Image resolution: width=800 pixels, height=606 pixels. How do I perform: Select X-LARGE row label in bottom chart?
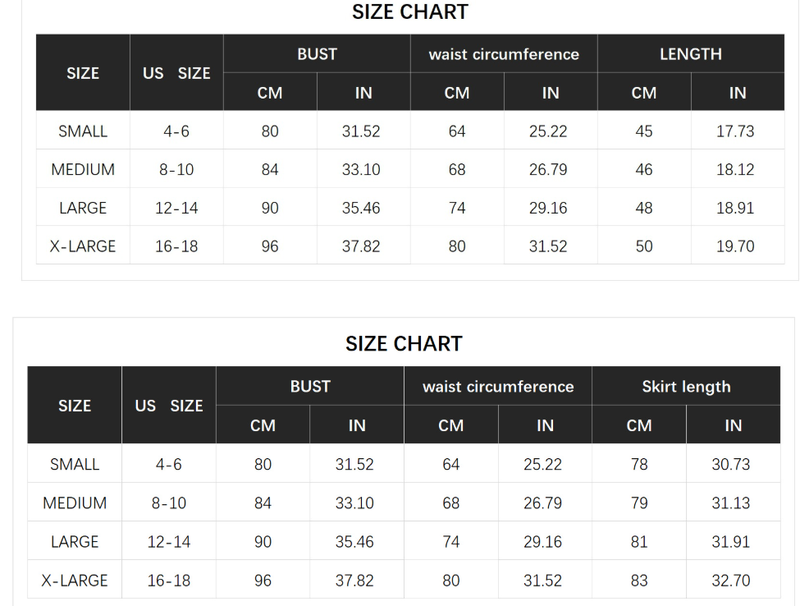(75, 580)
